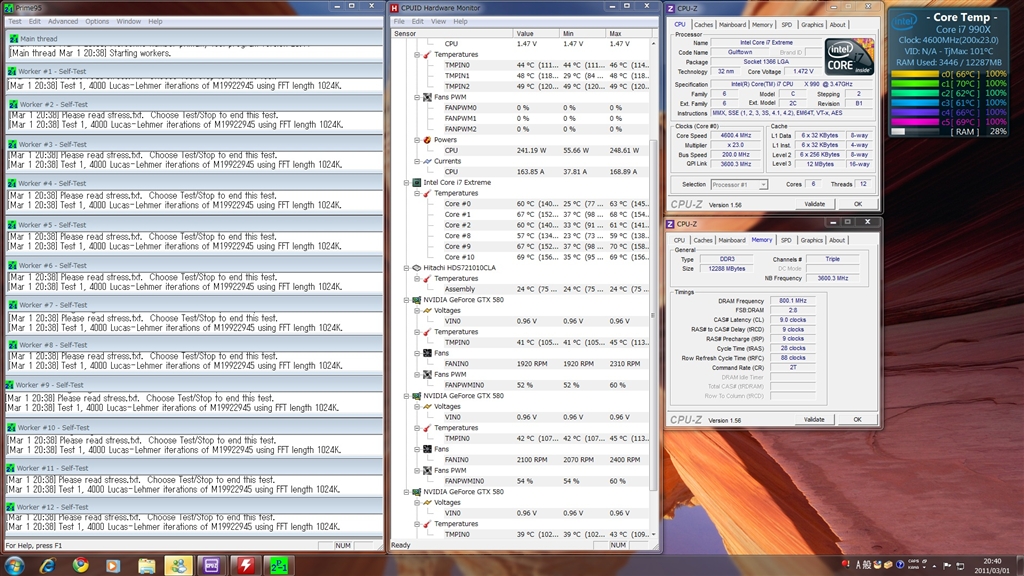Click the Intel Core i7 Extreme chip icon

pyautogui.click(x=415, y=183)
